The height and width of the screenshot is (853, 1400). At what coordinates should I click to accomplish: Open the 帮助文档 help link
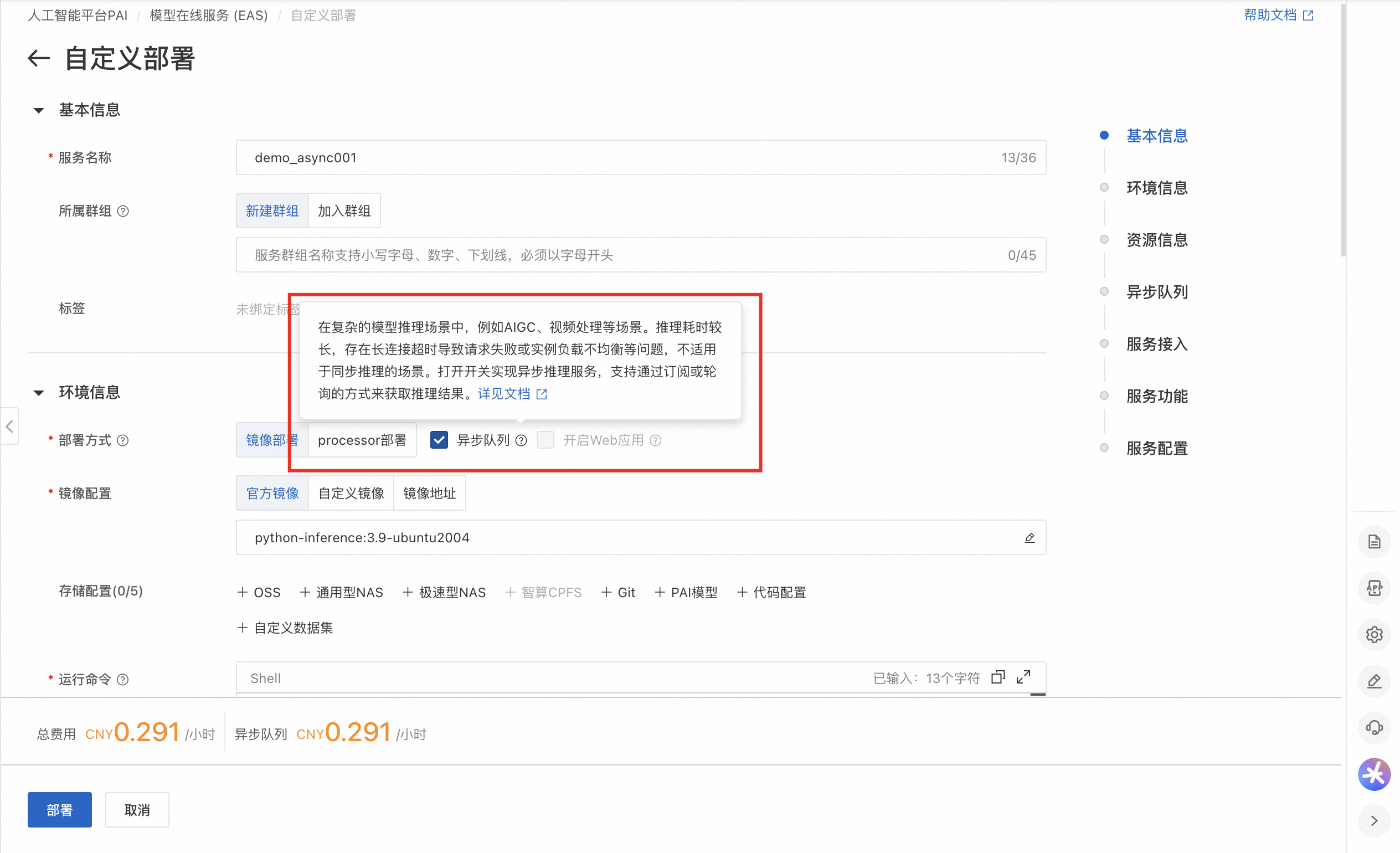click(x=1278, y=15)
